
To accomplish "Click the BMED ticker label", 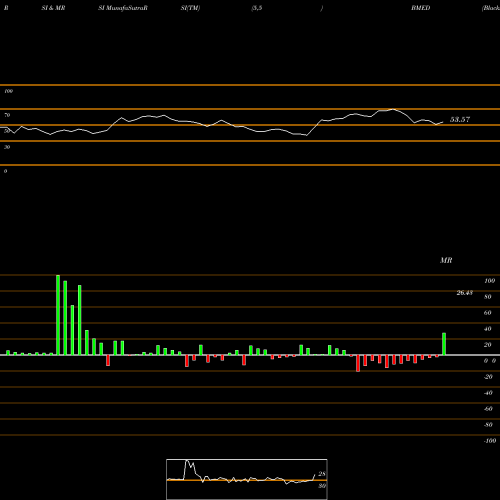I will (421, 8).
